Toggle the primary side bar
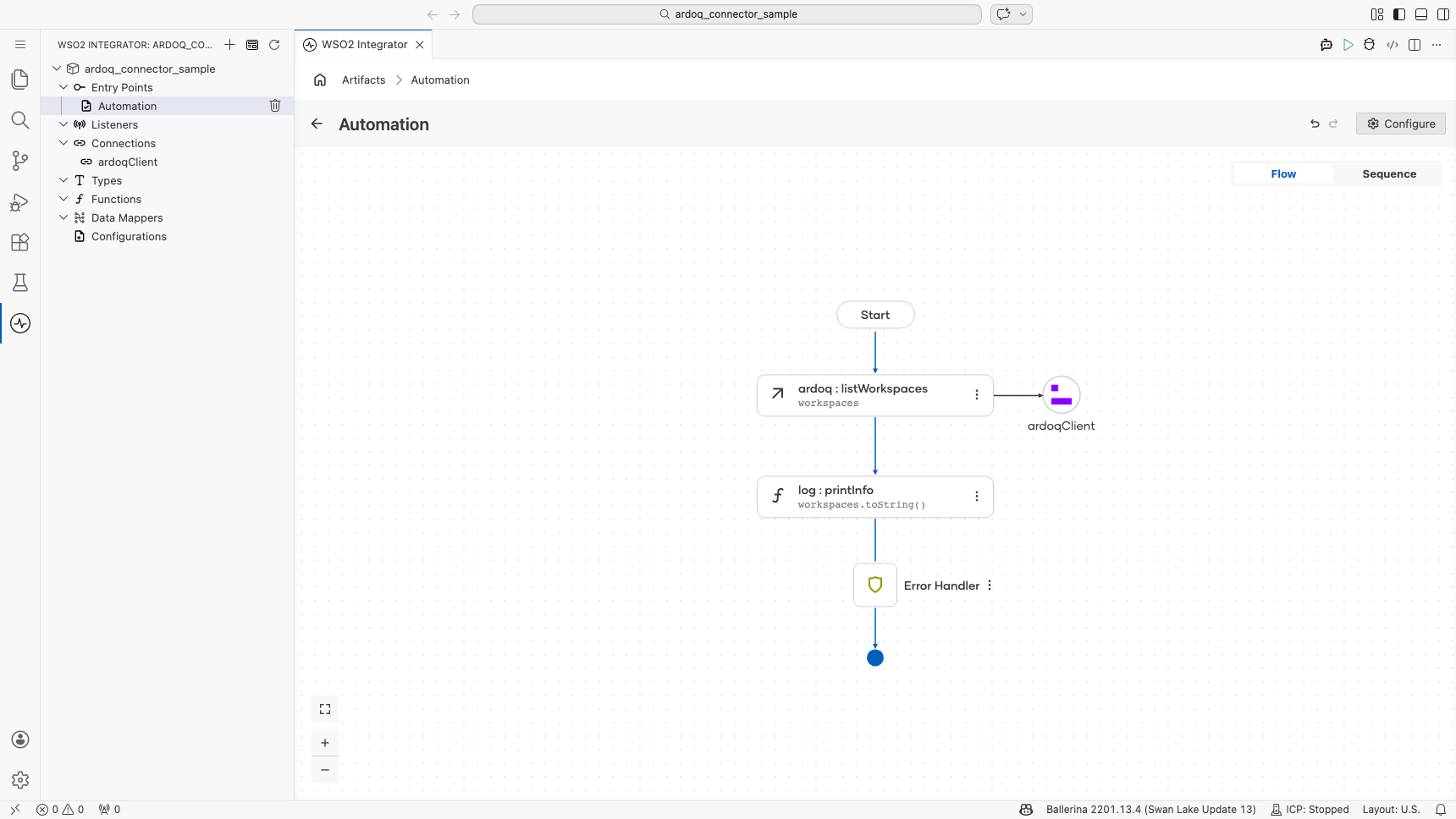1456x819 pixels. [1399, 14]
